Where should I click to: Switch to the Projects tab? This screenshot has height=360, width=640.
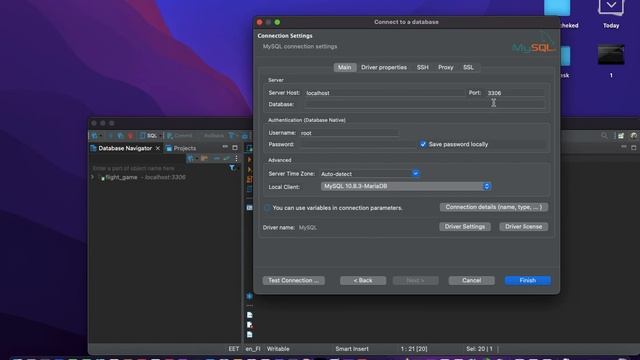(180, 148)
